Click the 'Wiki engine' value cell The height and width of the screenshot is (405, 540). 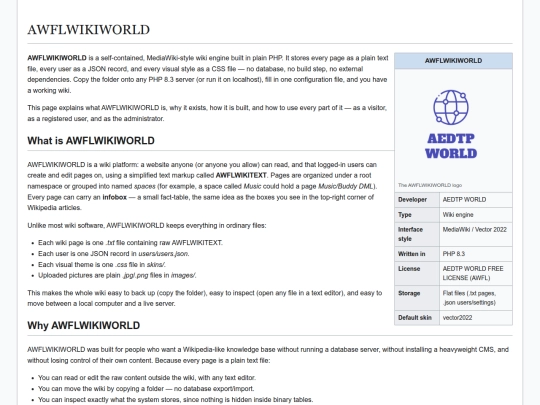[x=476, y=215]
